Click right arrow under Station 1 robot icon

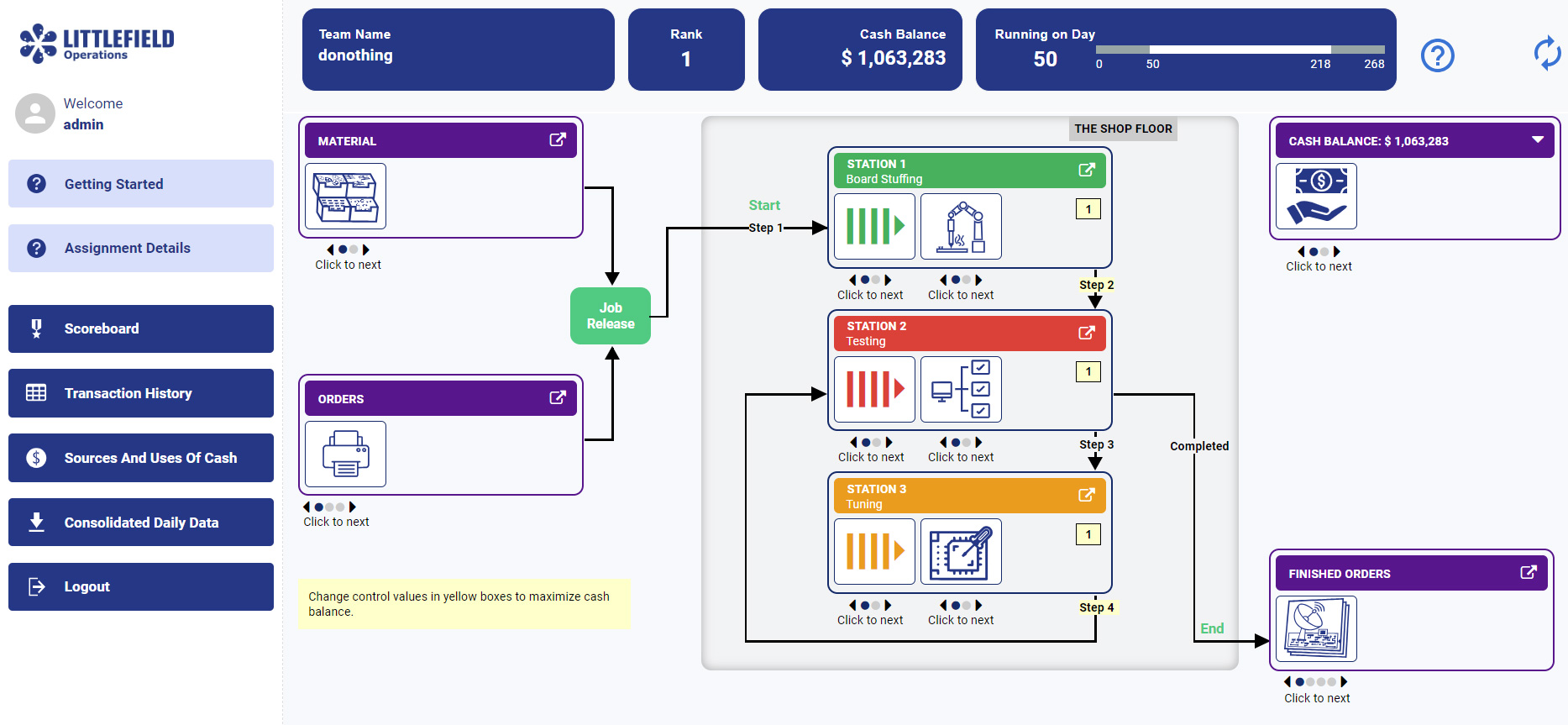click(x=978, y=280)
